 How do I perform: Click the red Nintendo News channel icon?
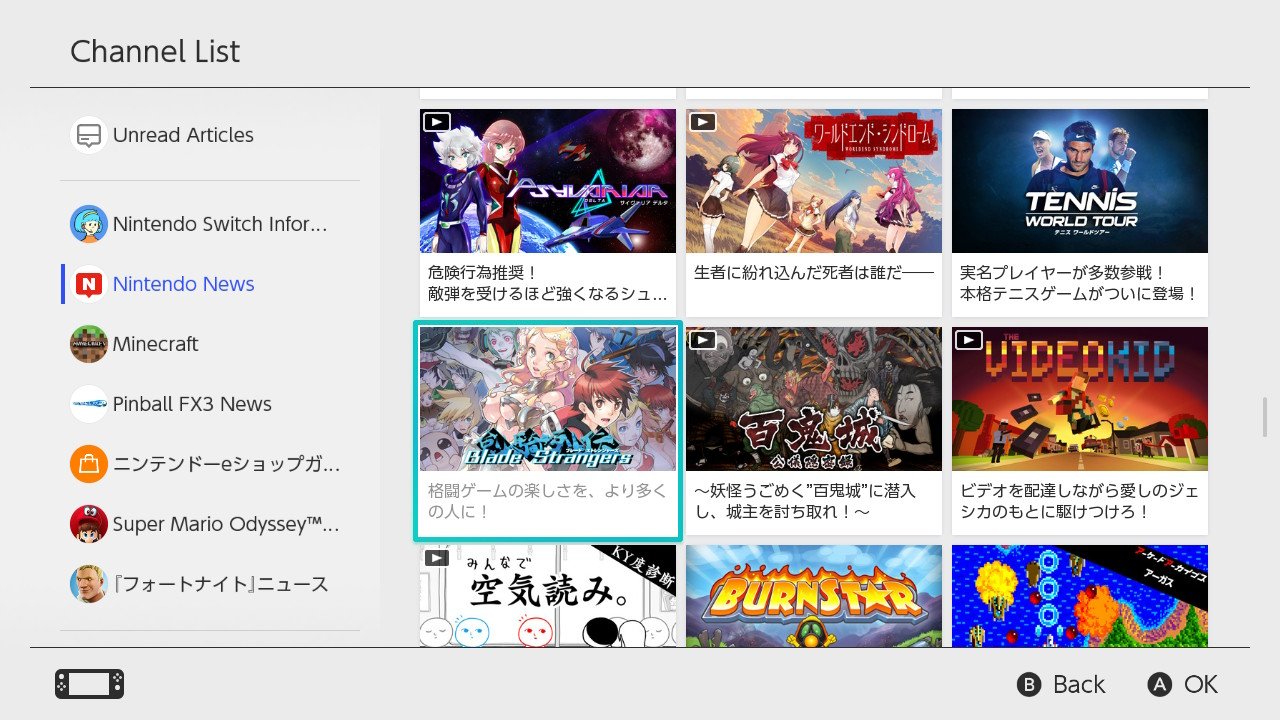click(89, 284)
